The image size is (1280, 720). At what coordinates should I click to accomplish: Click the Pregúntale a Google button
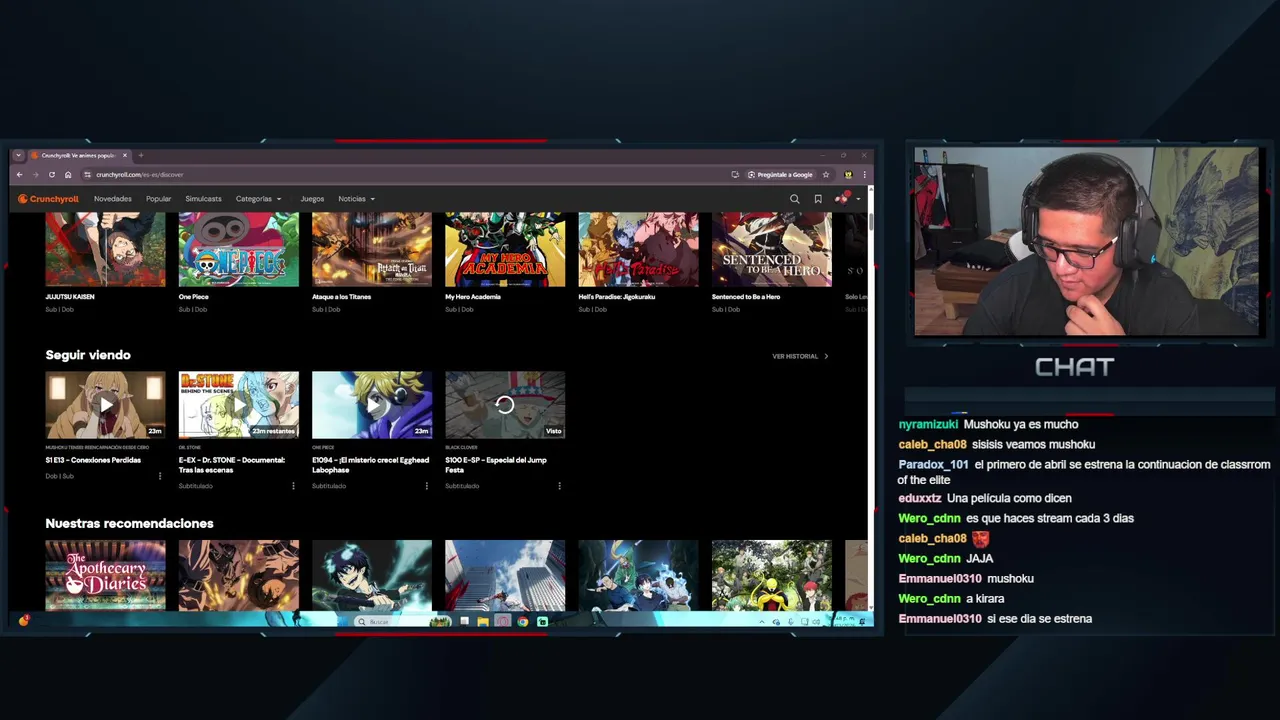click(780, 175)
